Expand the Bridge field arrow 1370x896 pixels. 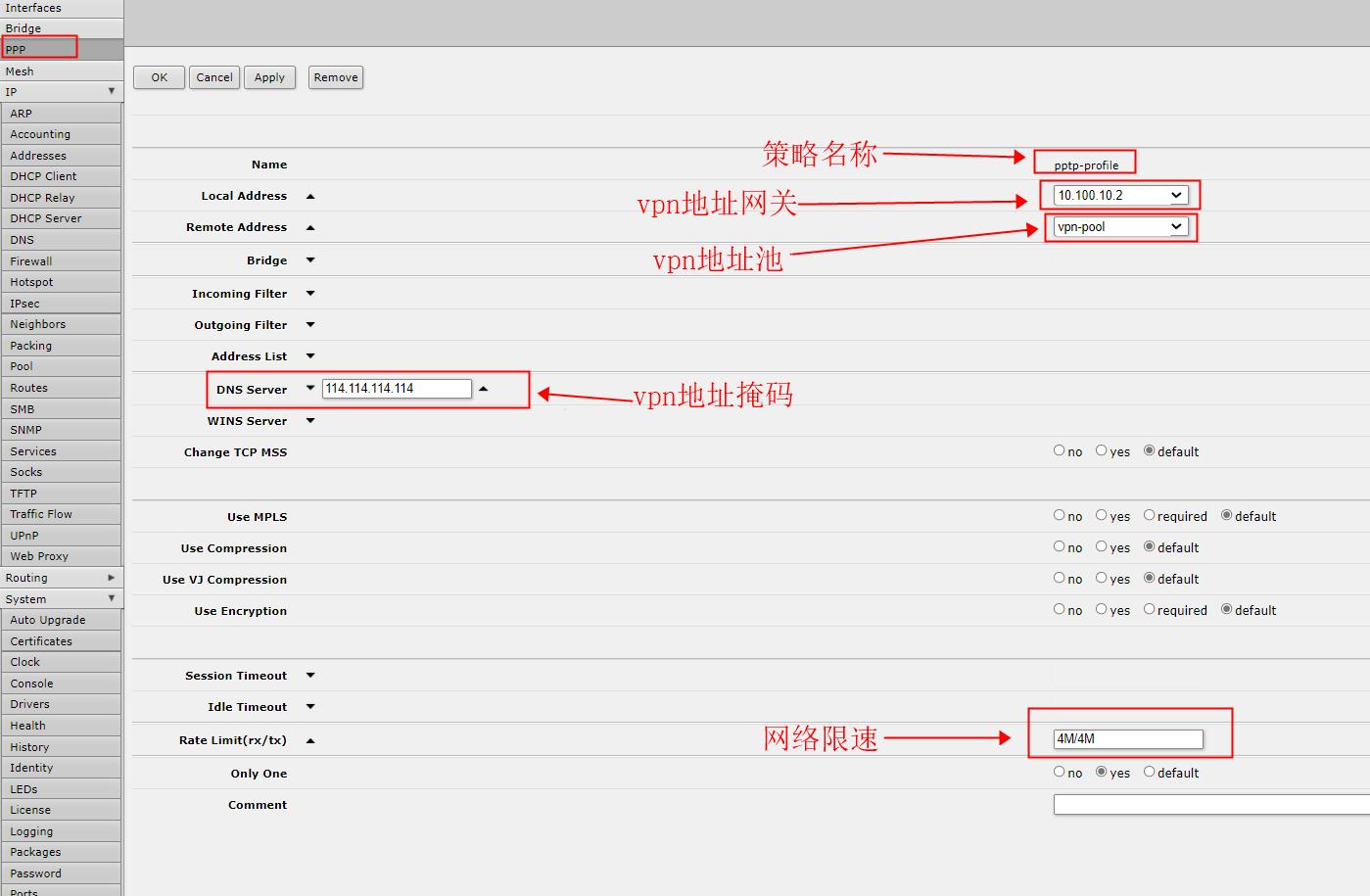click(x=310, y=260)
